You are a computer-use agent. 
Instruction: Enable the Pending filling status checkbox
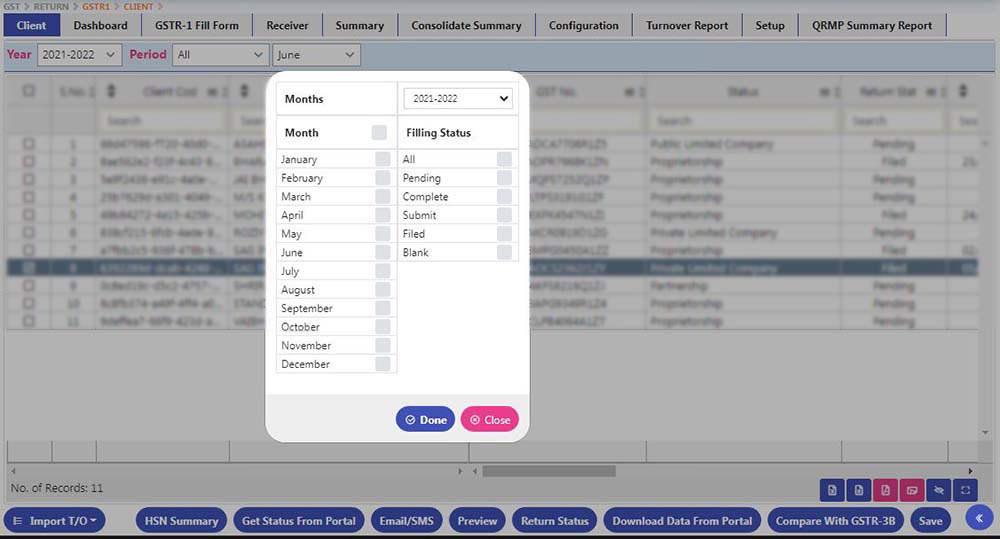click(x=504, y=178)
